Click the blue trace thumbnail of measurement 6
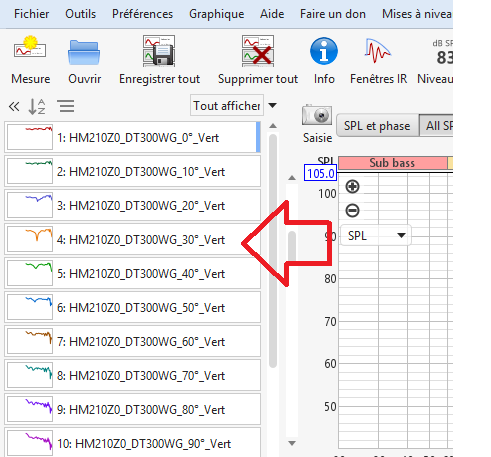This screenshot has width=491, height=457. coord(30,307)
